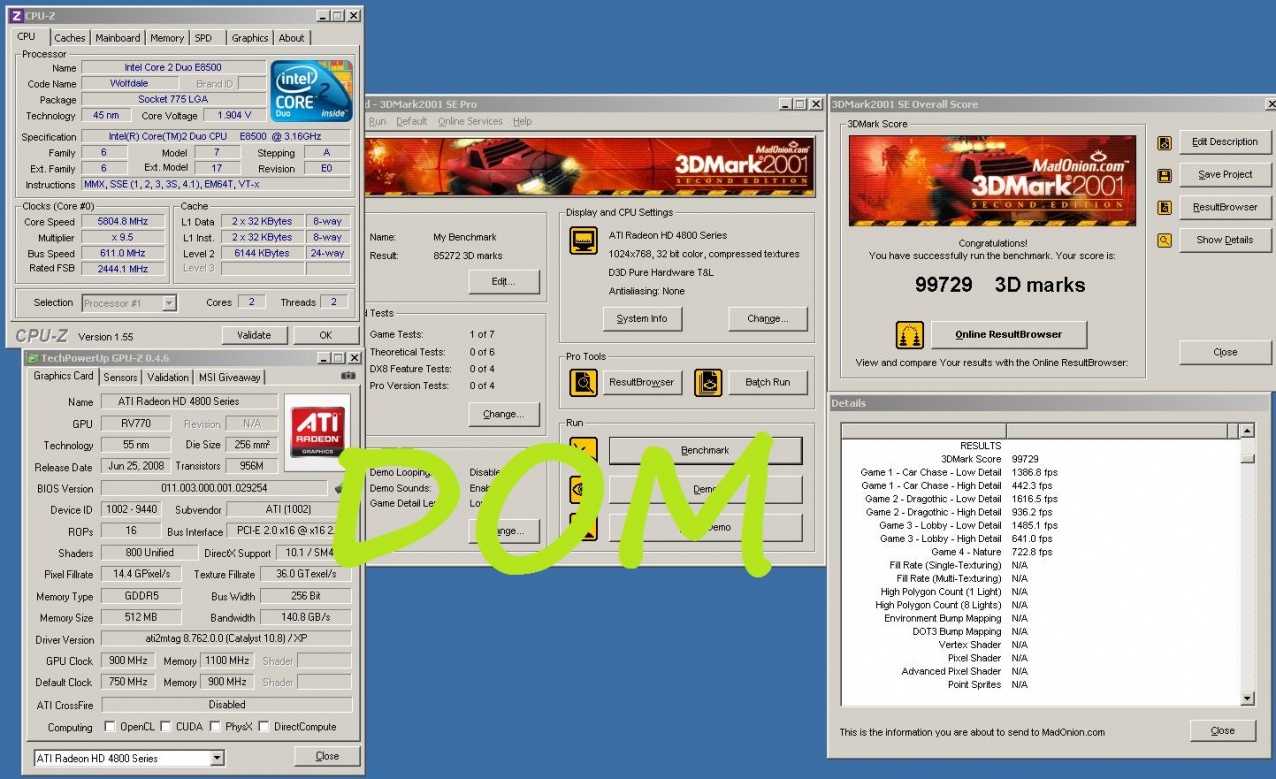
Task: Click the Online ResultBrowser trees icon
Action: tap(909, 334)
